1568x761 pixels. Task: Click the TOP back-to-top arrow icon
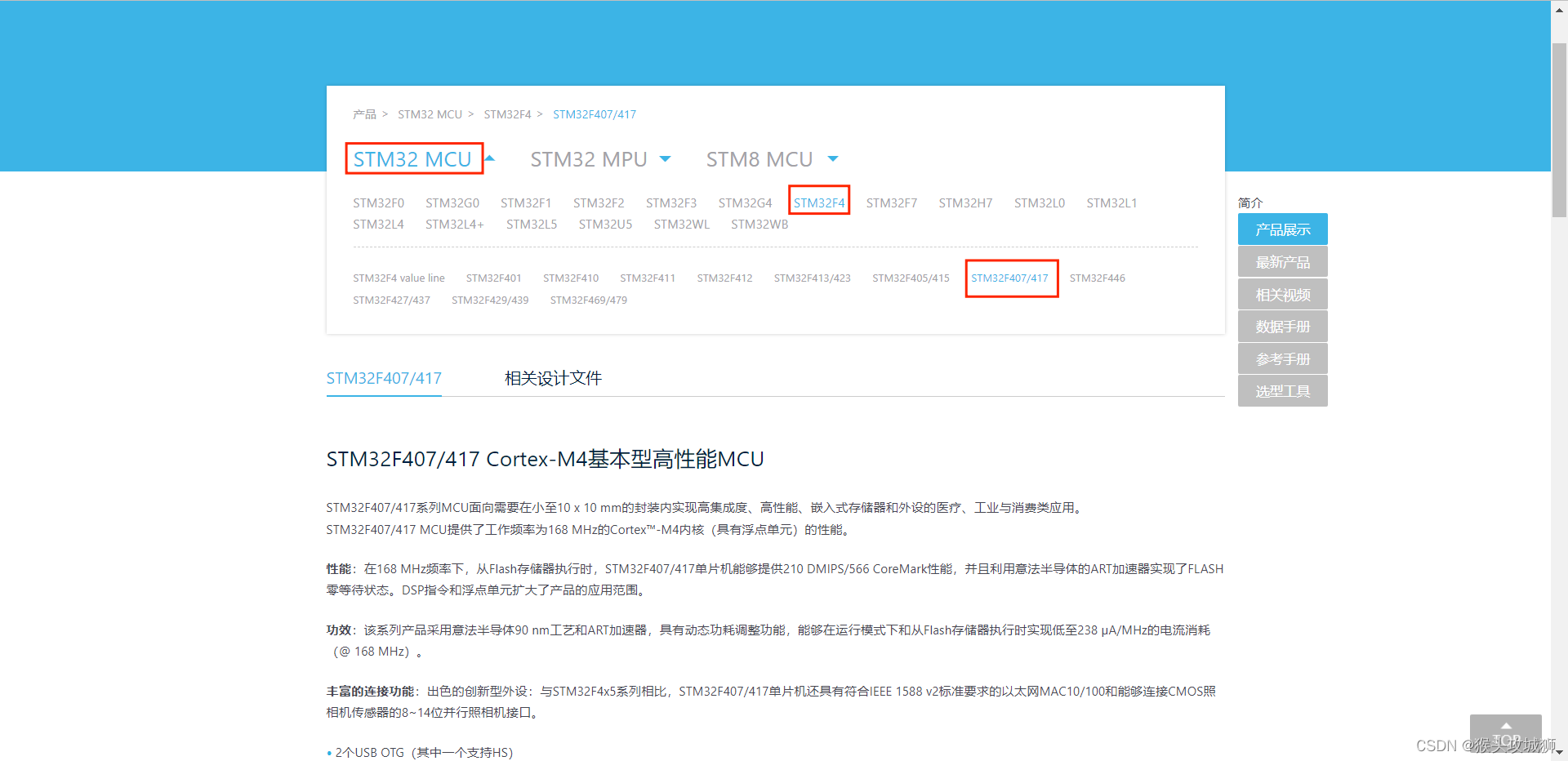(x=1506, y=733)
